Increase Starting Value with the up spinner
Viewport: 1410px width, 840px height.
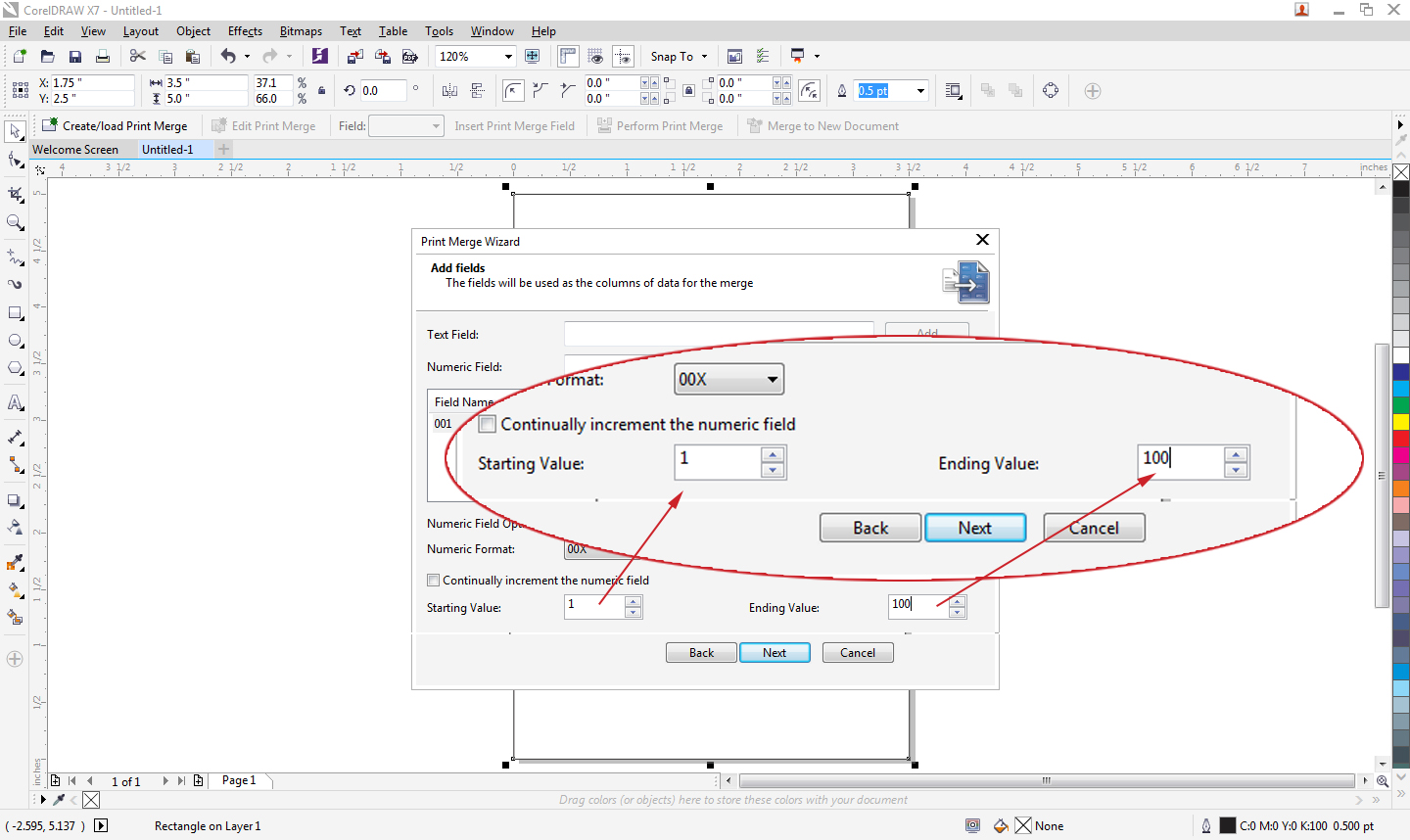pyautogui.click(x=634, y=600)
